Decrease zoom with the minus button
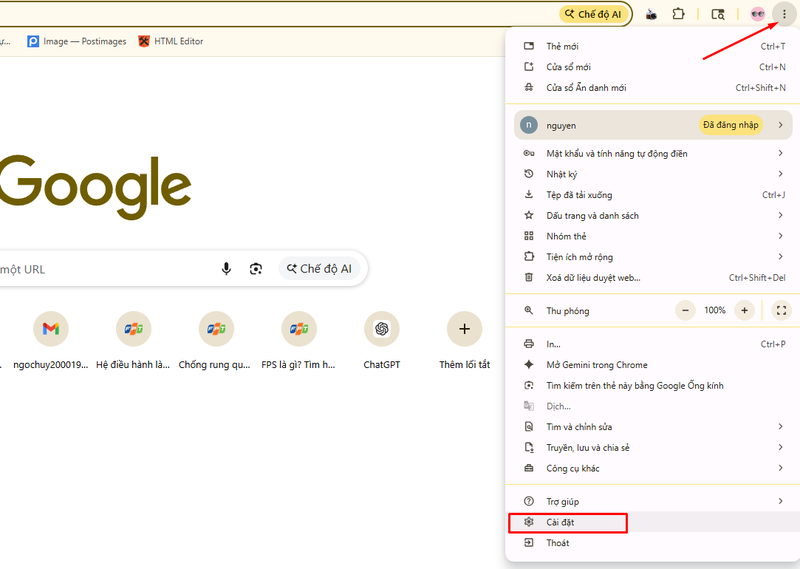 685,310
